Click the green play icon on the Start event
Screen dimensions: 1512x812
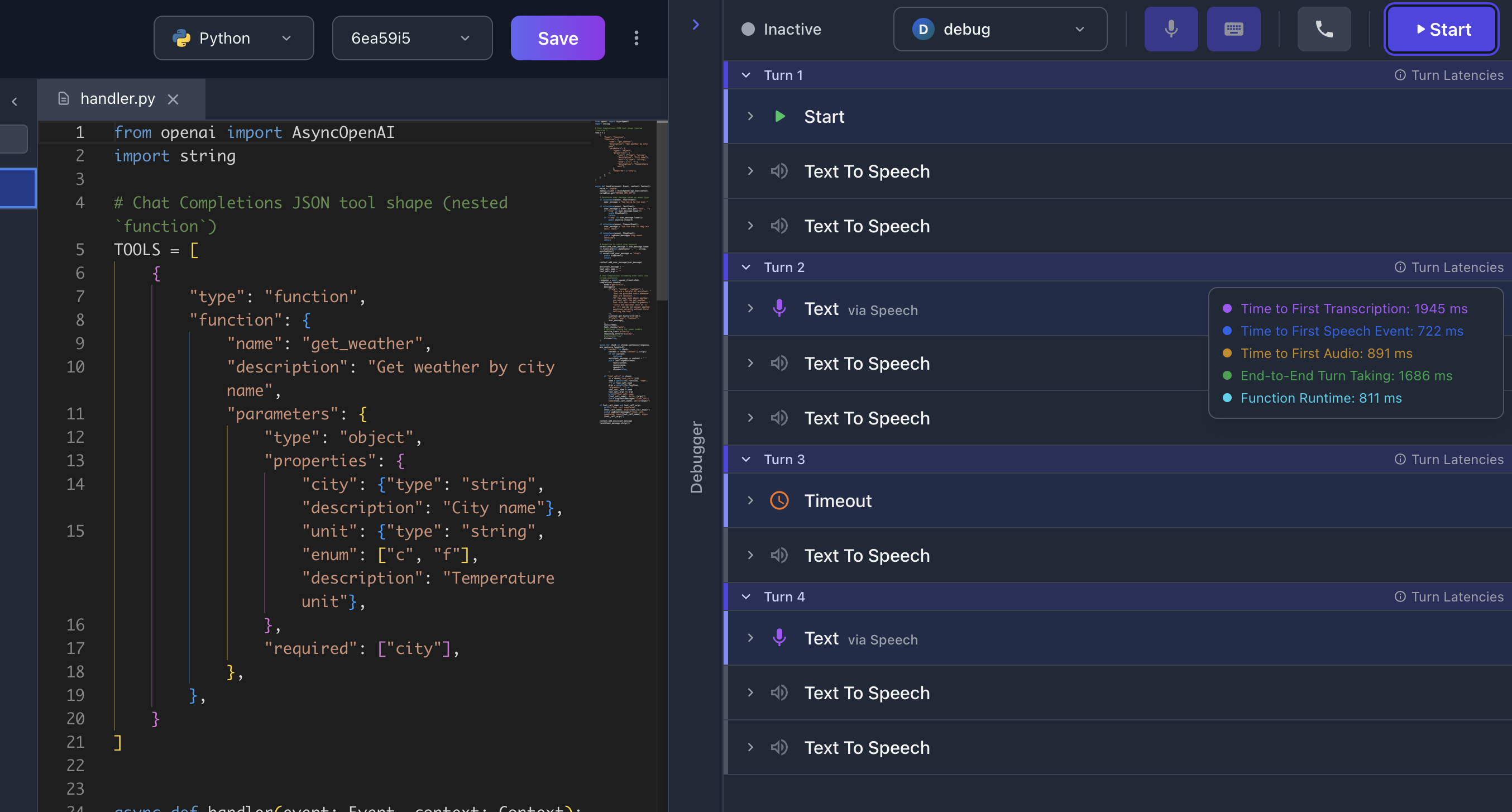coord(779,116)
